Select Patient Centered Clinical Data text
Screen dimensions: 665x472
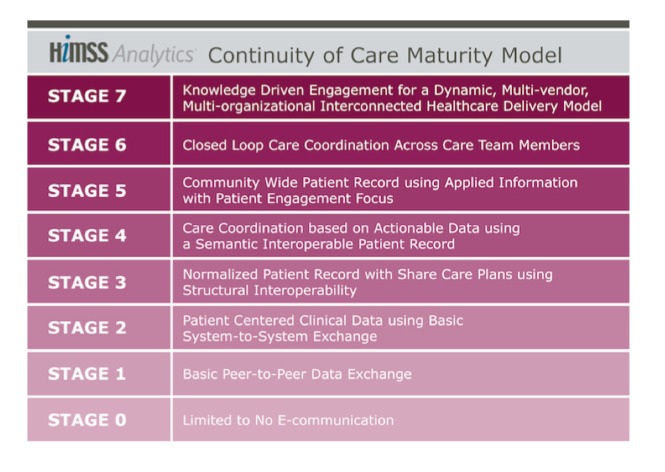pyautogui.click(x=322, y=328)
